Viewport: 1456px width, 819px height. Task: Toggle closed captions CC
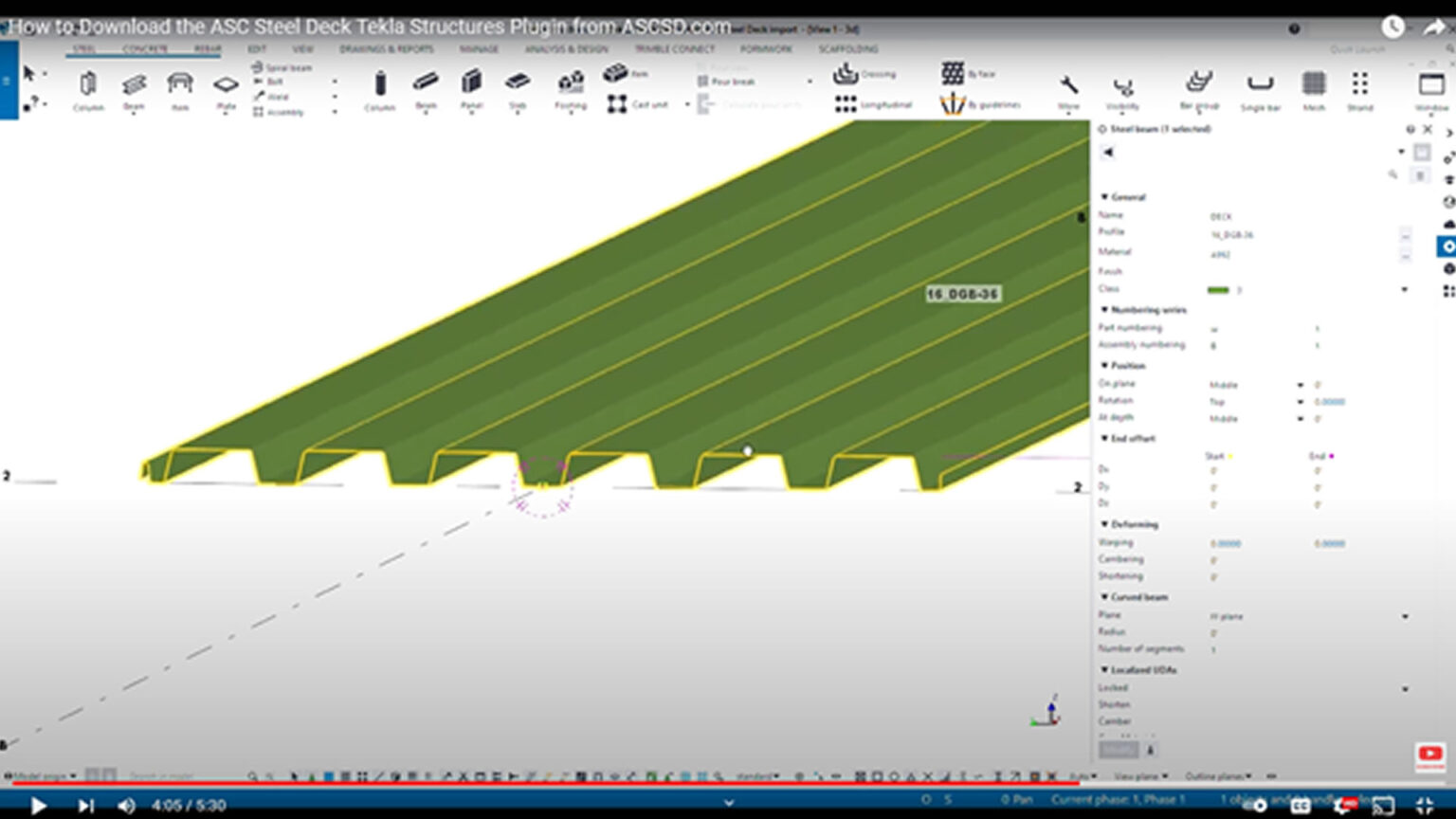click(x=1301, y=806)
